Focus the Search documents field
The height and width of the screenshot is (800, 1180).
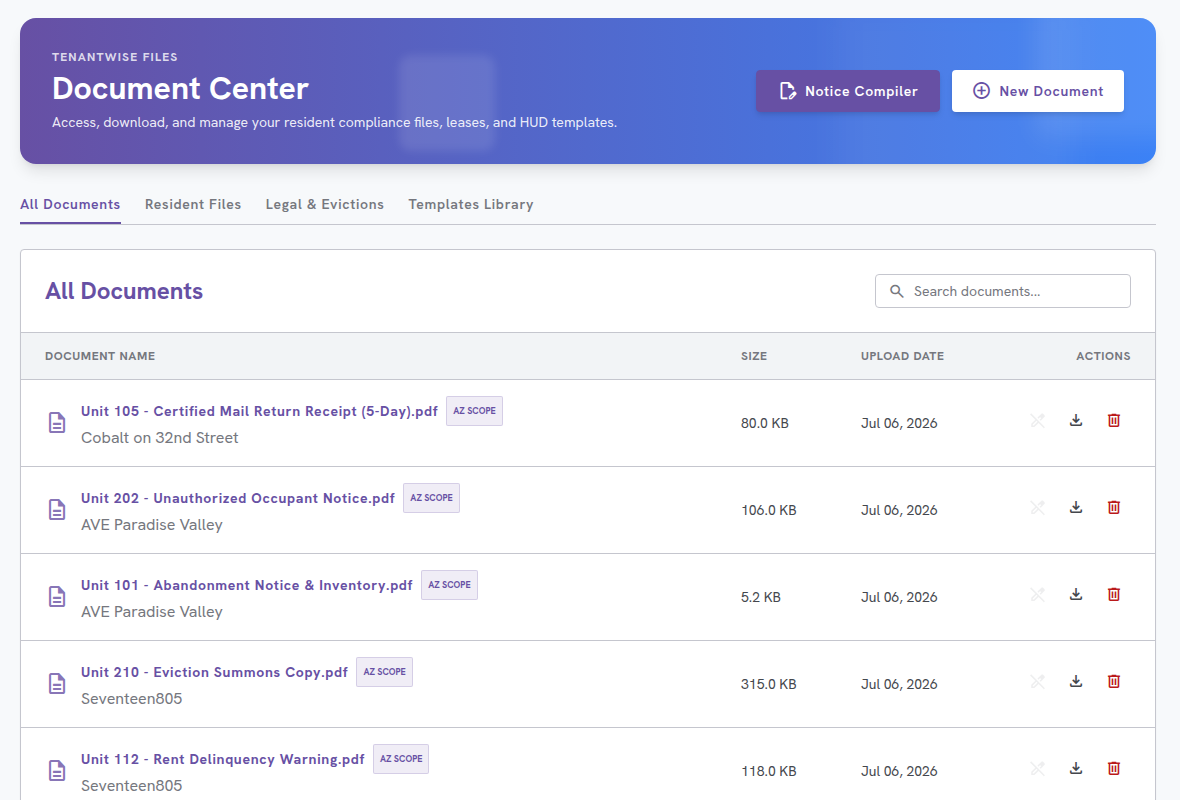coord(1002,291)
